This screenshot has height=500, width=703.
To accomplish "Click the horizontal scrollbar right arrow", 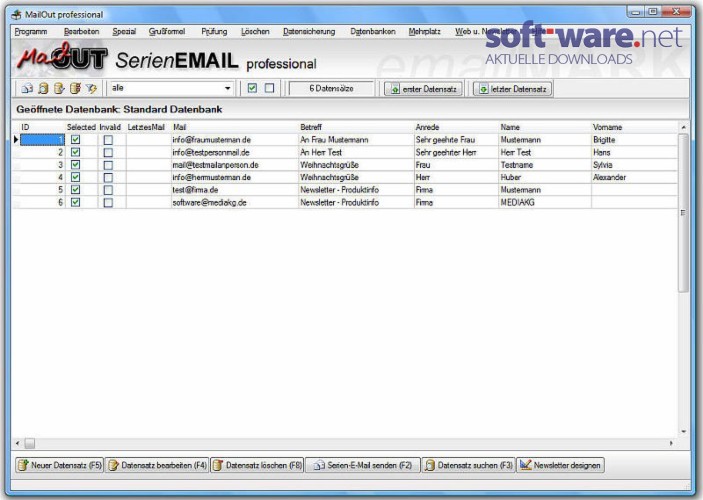I will 671,443.
